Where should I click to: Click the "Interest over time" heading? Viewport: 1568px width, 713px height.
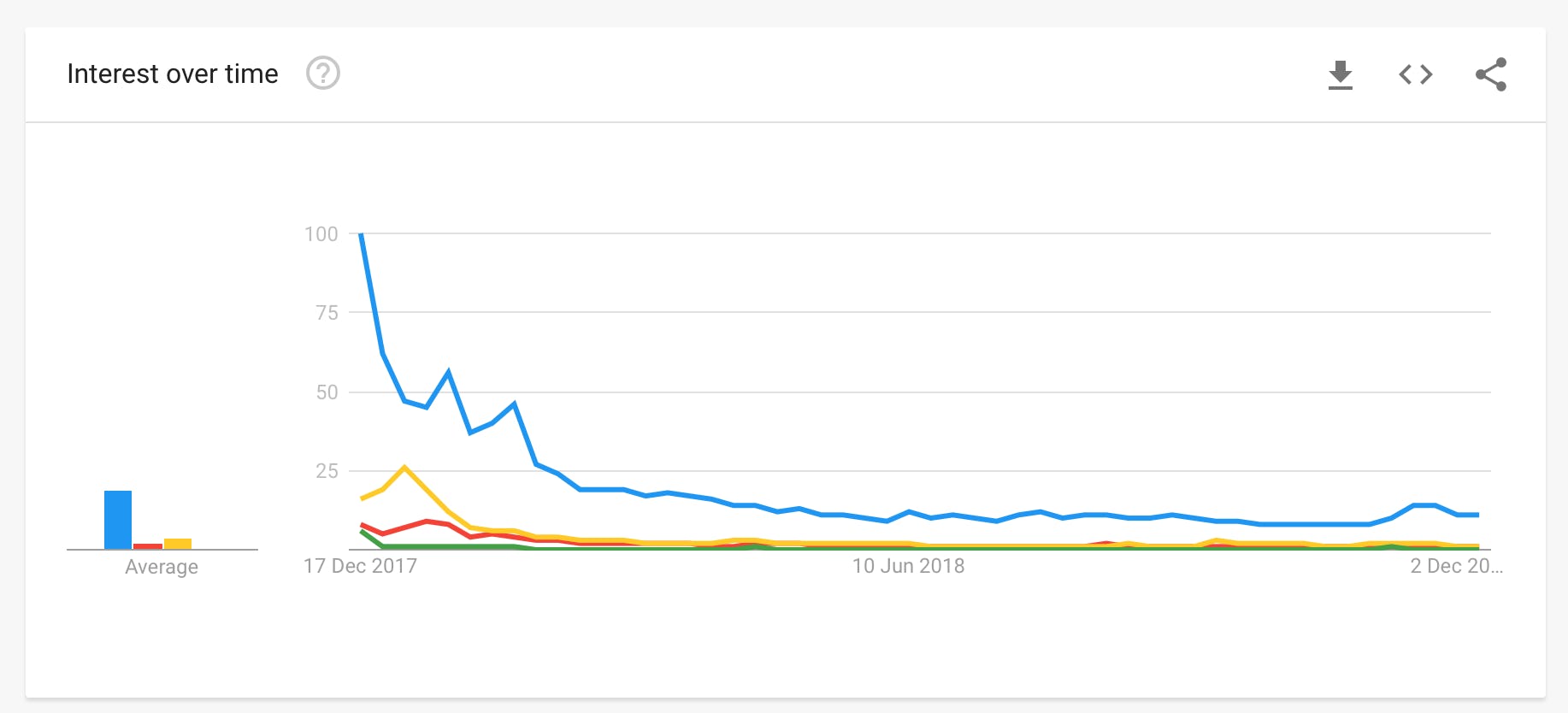tap(173, 74)
